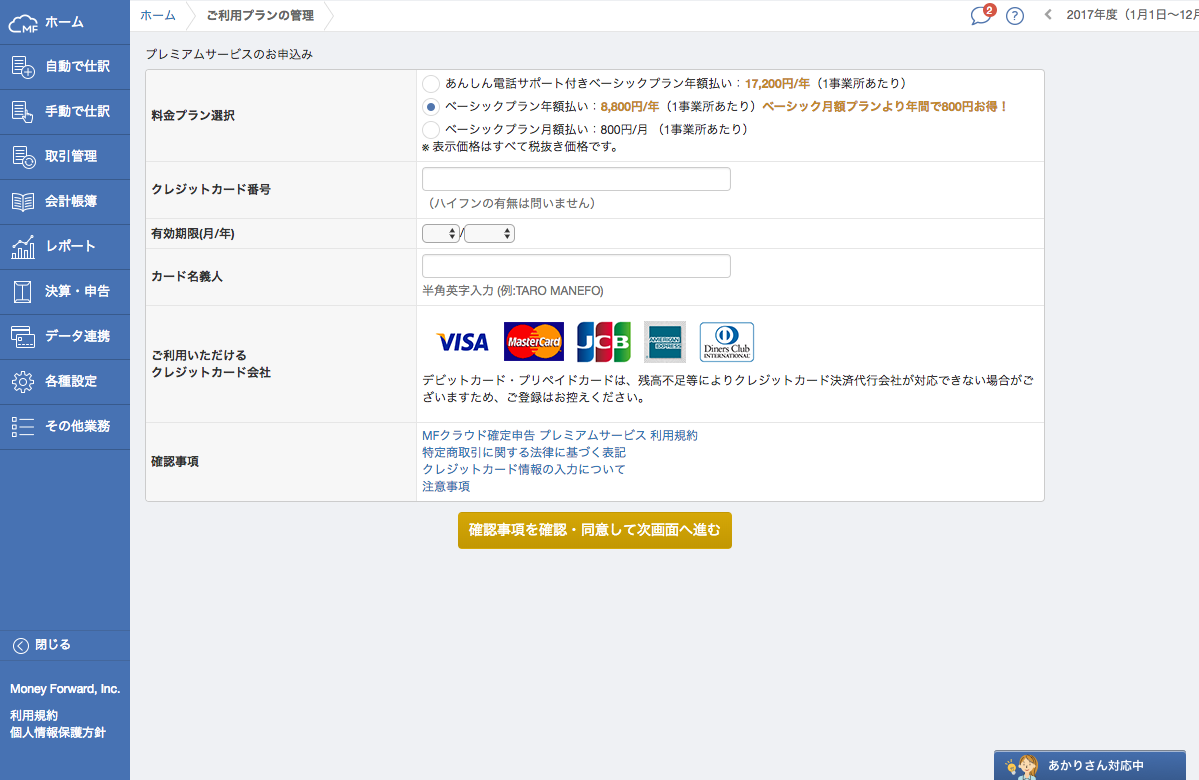Open 特定商取引に関する法律に基づく表記 link
Viewport: 1199px width, 780px height.
pos(524,452)
